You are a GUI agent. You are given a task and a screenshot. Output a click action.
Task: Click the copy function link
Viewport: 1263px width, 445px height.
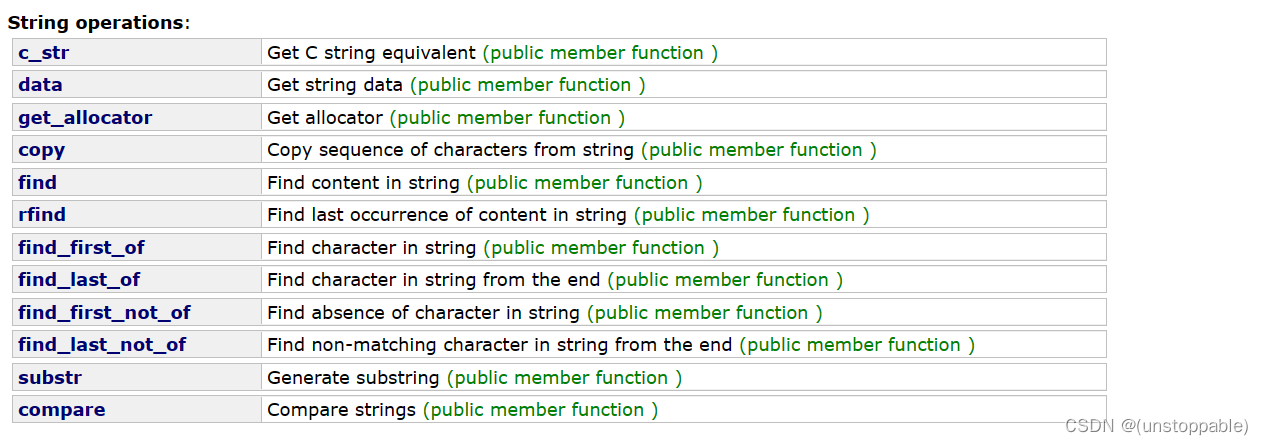click(x=41, y=150)
